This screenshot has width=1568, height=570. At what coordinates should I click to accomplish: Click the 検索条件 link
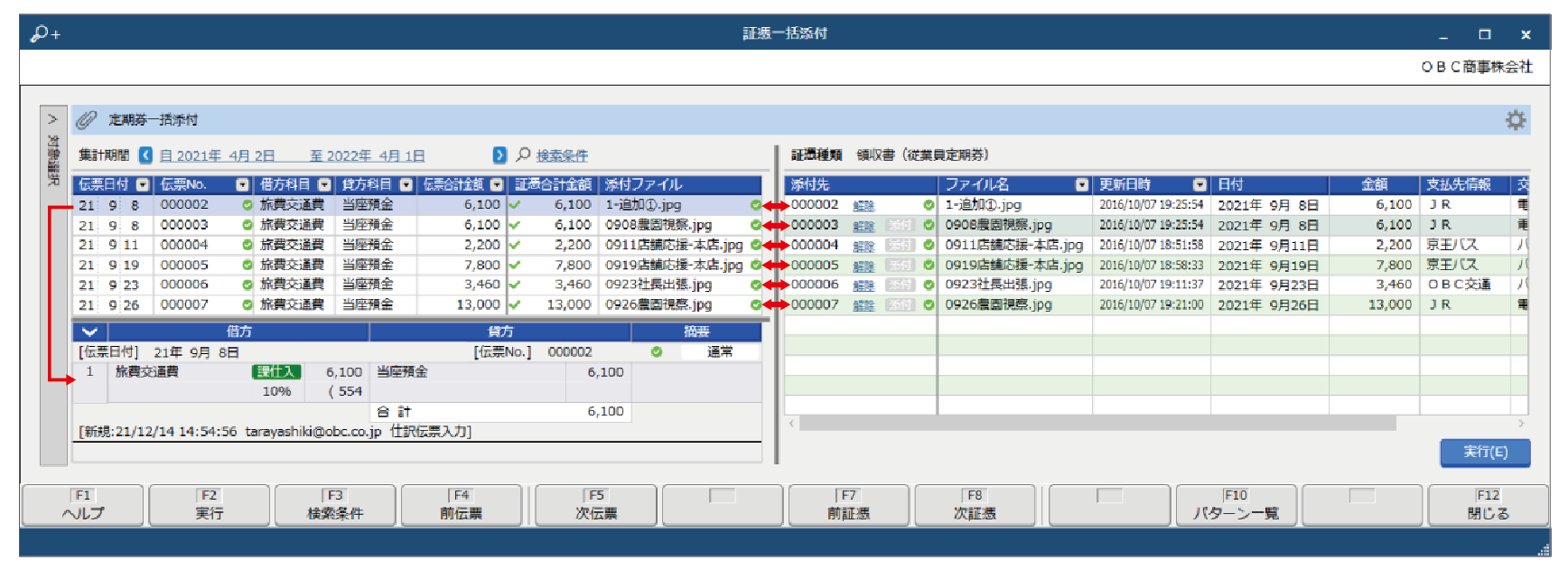coord(562,155)
